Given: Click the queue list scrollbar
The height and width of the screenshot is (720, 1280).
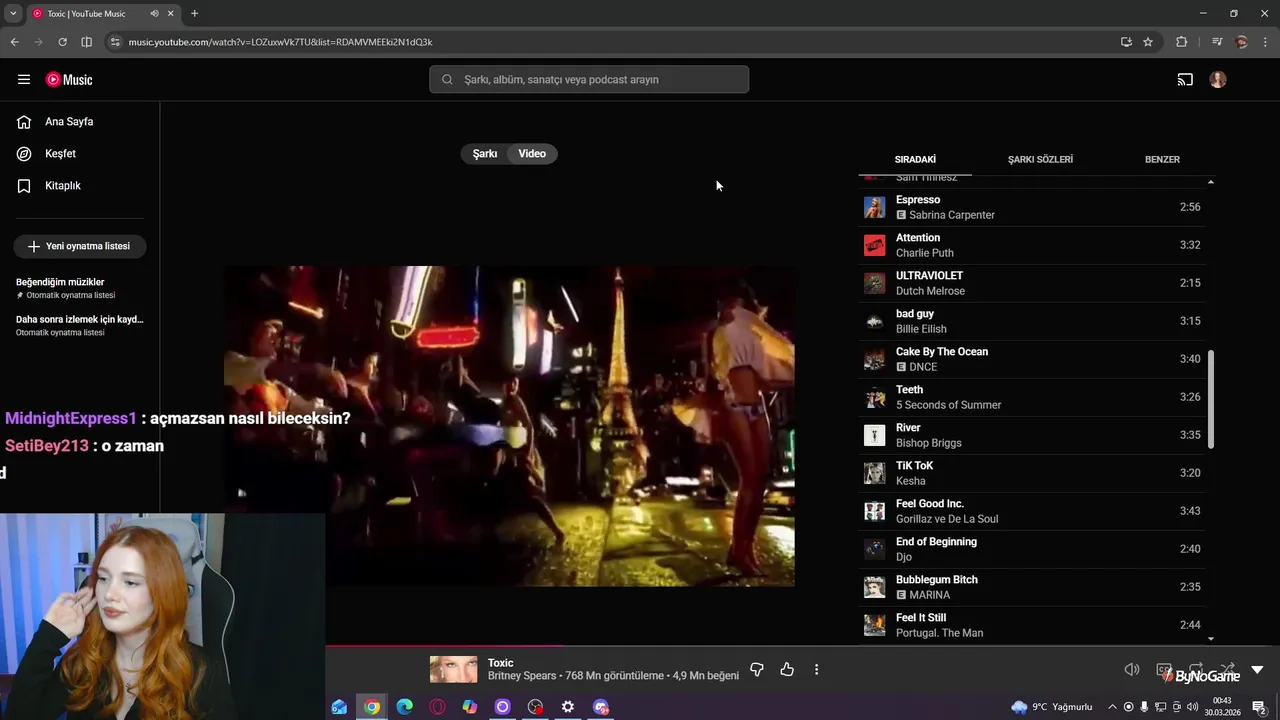Looking at the screenshot, I should point(1211,400).
